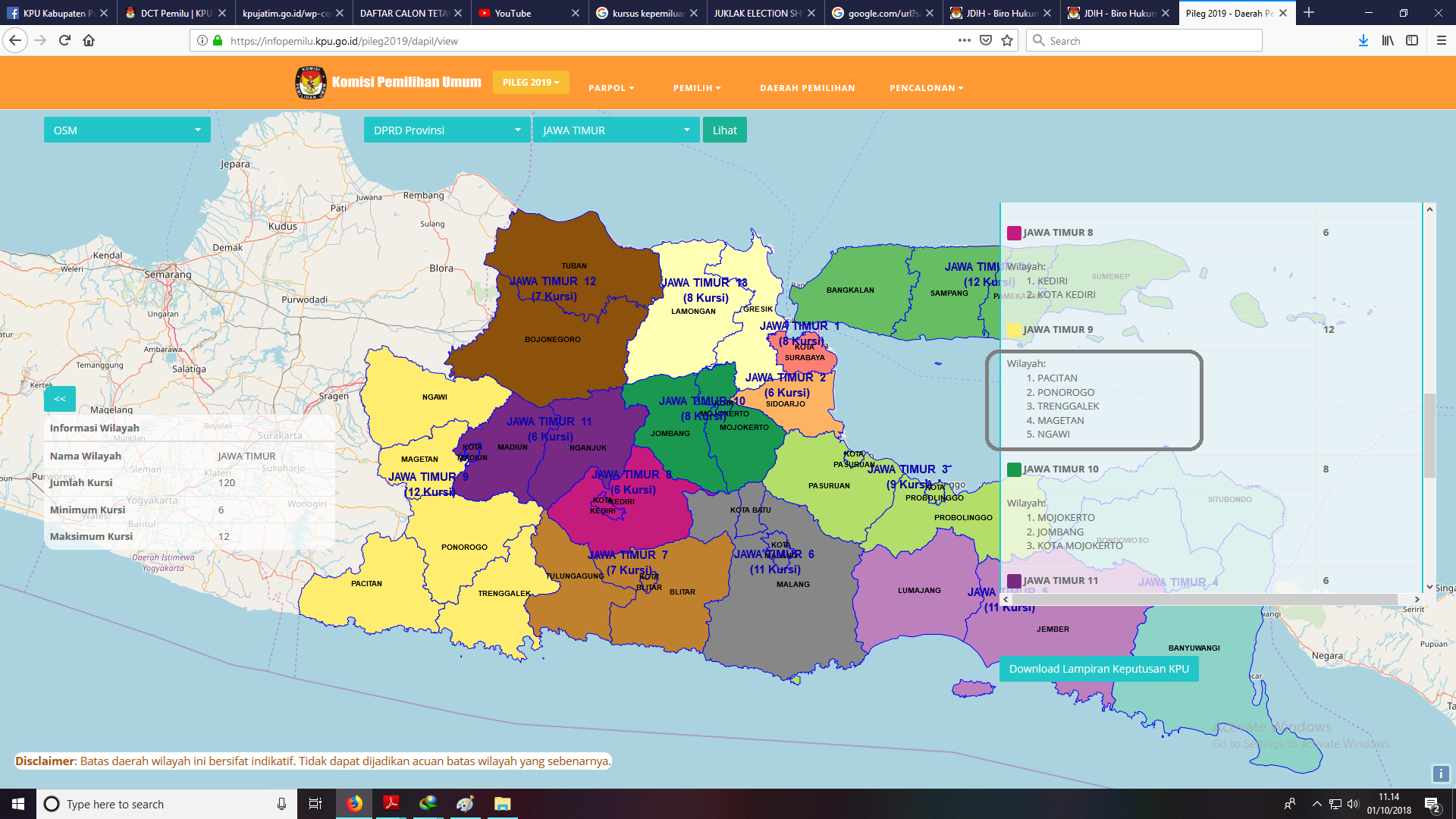Open Adobe Acrobat from the taskbar
Screen dimensions: 1456x819
pyautogui.click(x=391, y=804)
